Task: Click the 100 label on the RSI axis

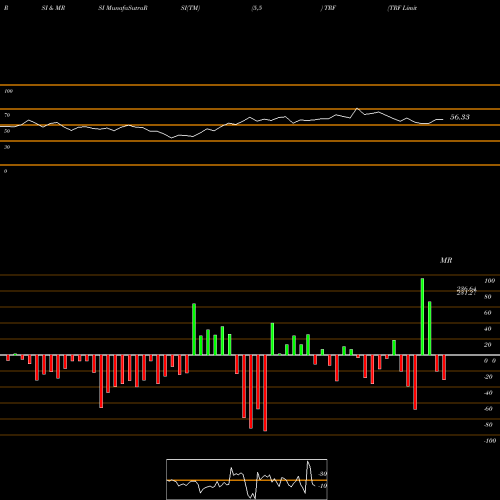Action: [8, 91]
